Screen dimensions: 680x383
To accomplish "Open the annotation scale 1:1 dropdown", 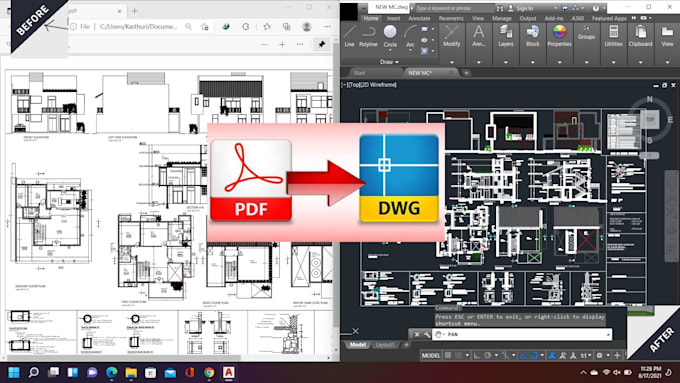I will [x=585, y=355].
